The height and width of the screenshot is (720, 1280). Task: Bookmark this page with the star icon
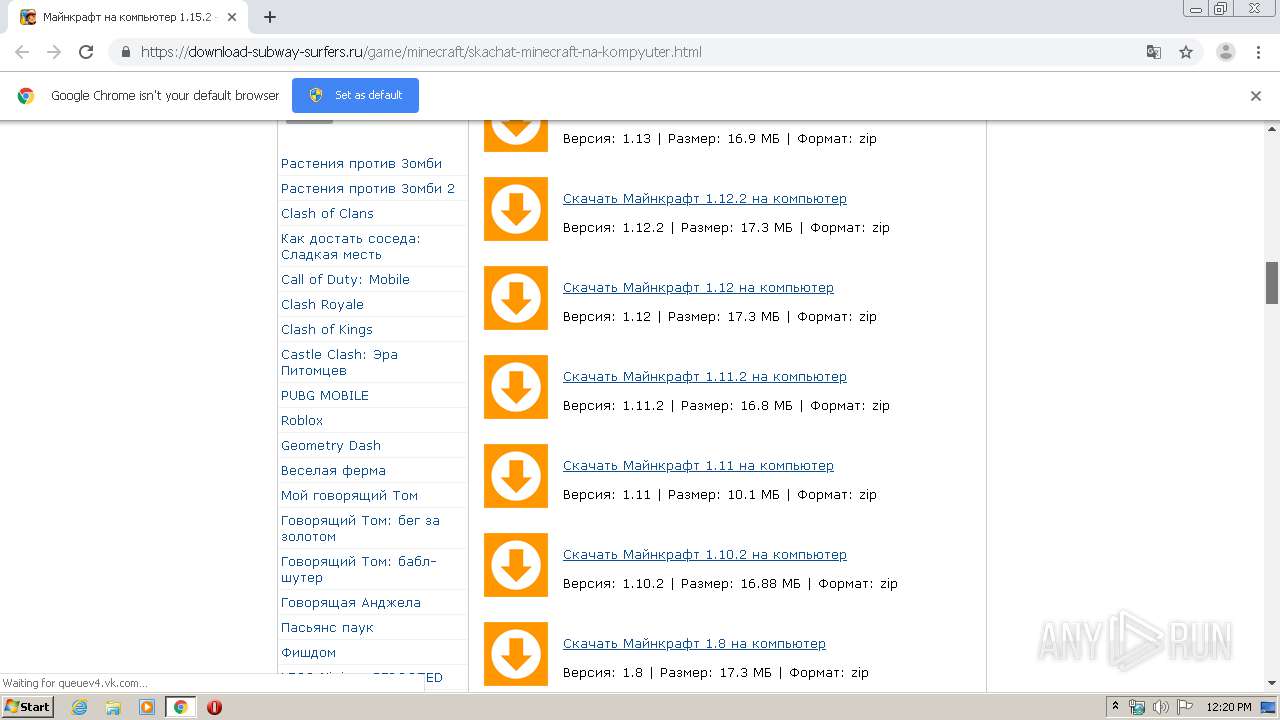point(1186,52)
